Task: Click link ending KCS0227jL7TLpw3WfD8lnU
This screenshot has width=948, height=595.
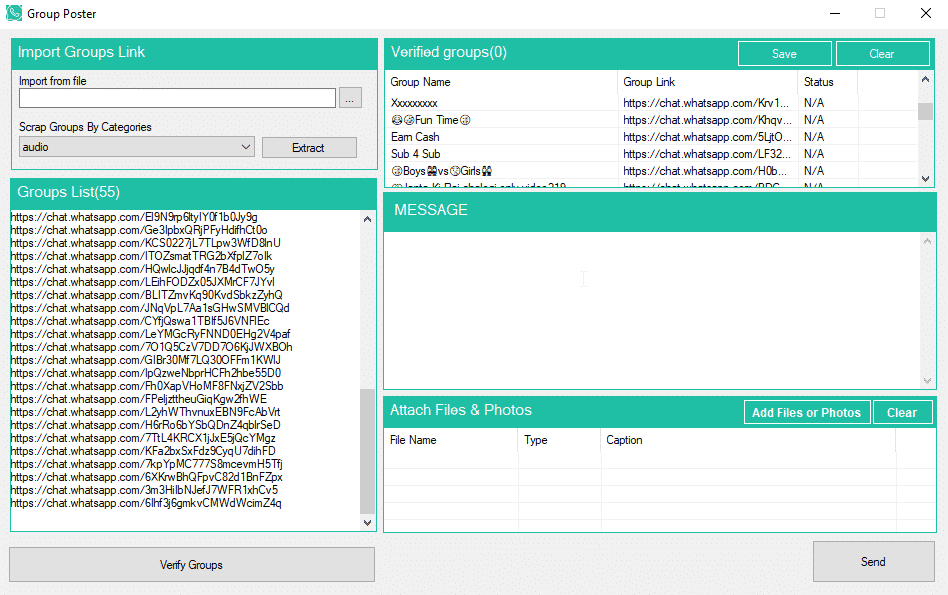Action: tap(146, 243)
